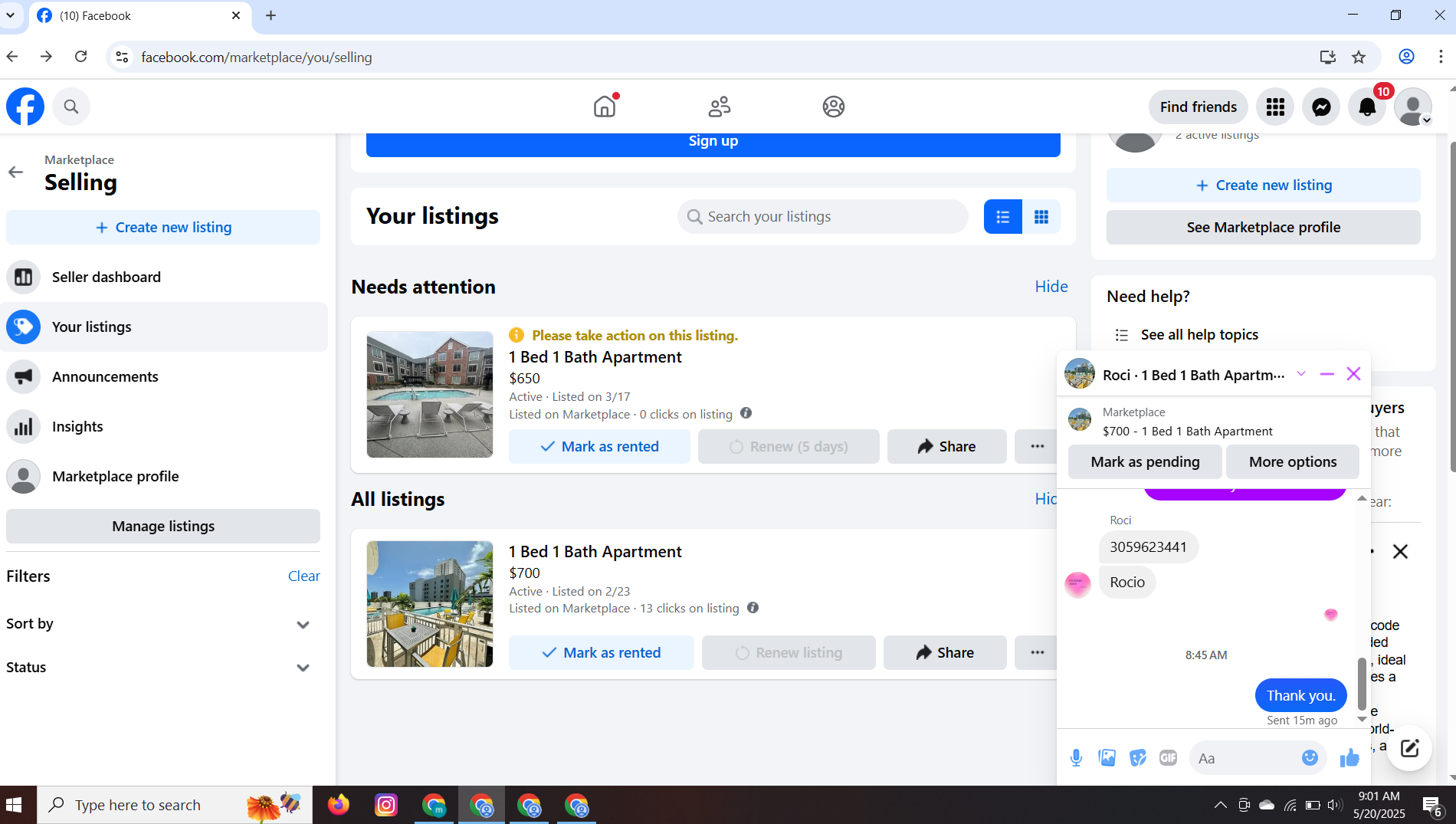Viewport: 1456px width, 824px height.
Task: Switch to list view of listings
Action: click(1003, 217)
